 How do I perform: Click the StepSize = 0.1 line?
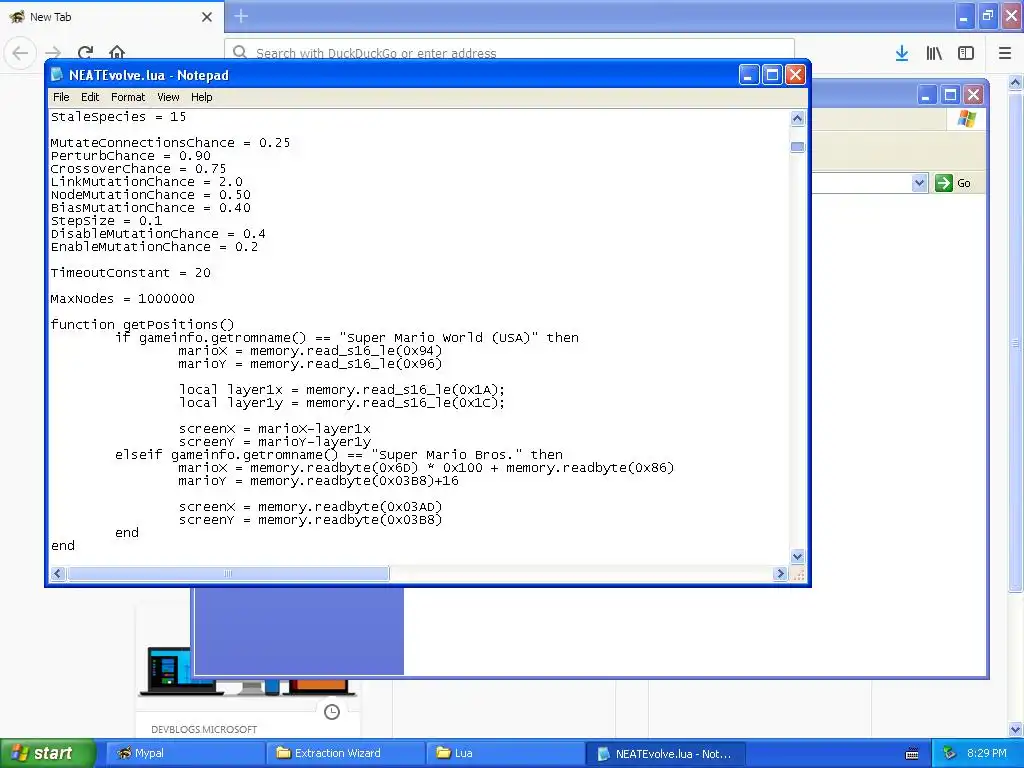point(106,221)
